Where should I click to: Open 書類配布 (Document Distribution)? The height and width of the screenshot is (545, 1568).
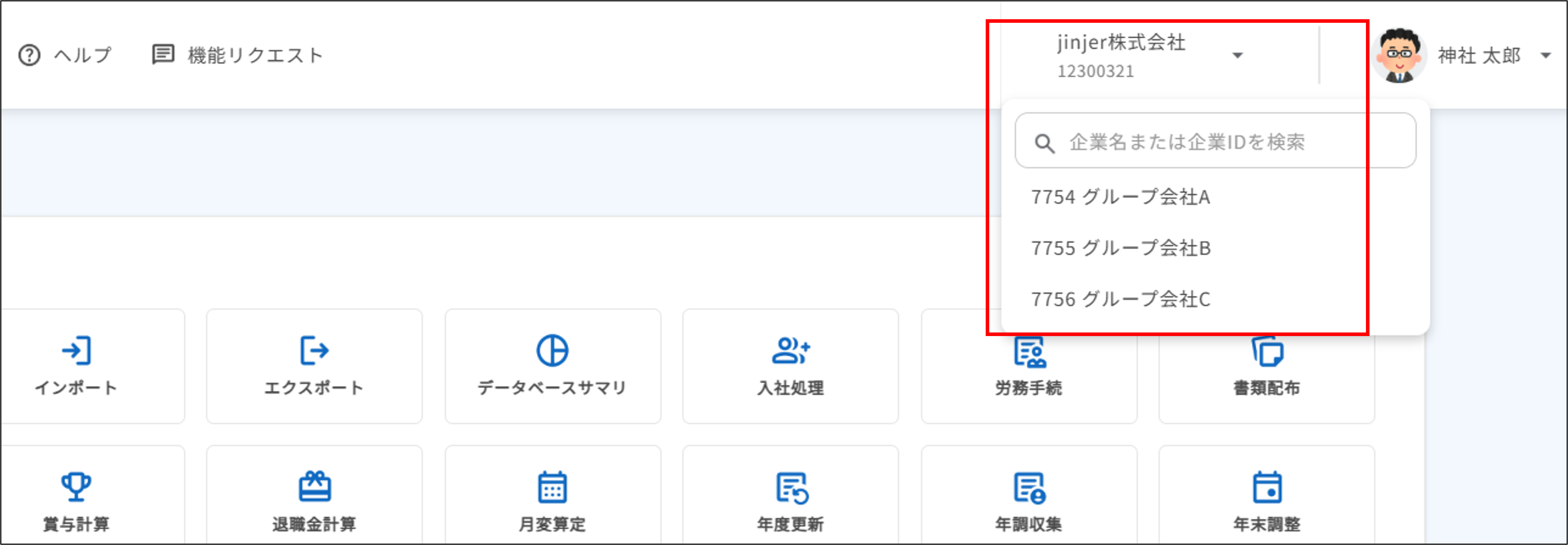click(1267, 365)
